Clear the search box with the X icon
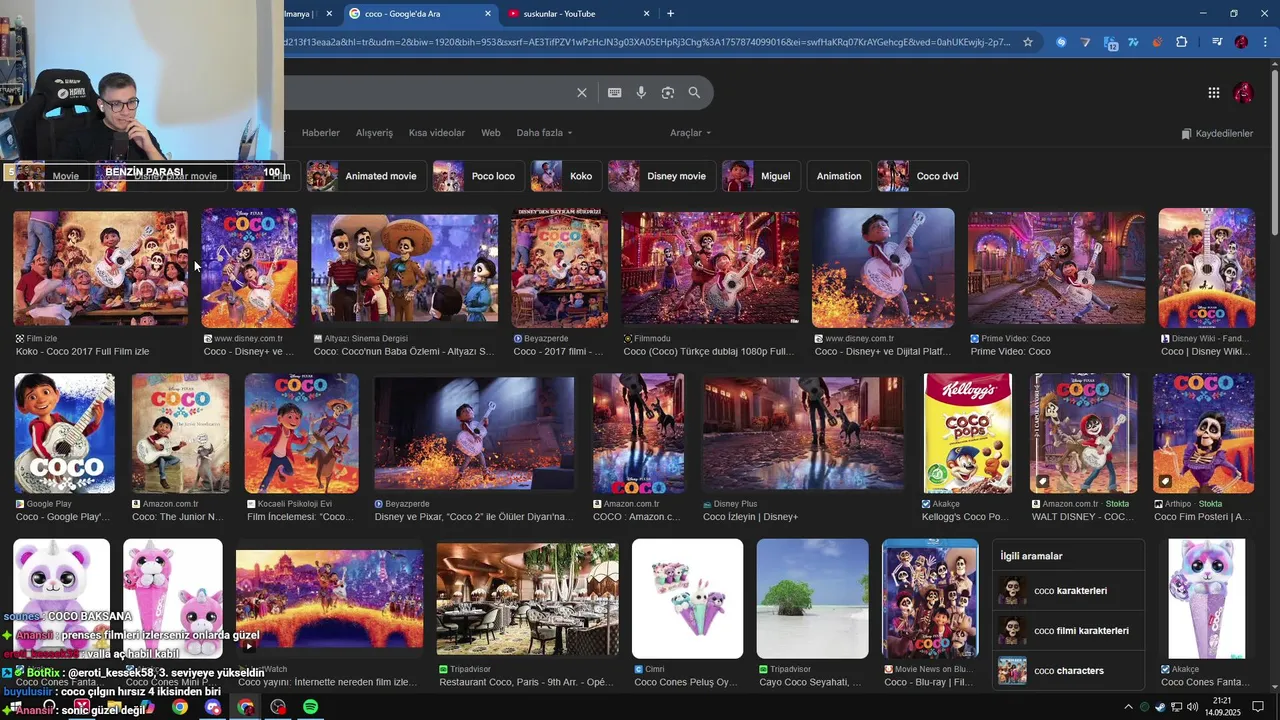 (x=582, y=93)
